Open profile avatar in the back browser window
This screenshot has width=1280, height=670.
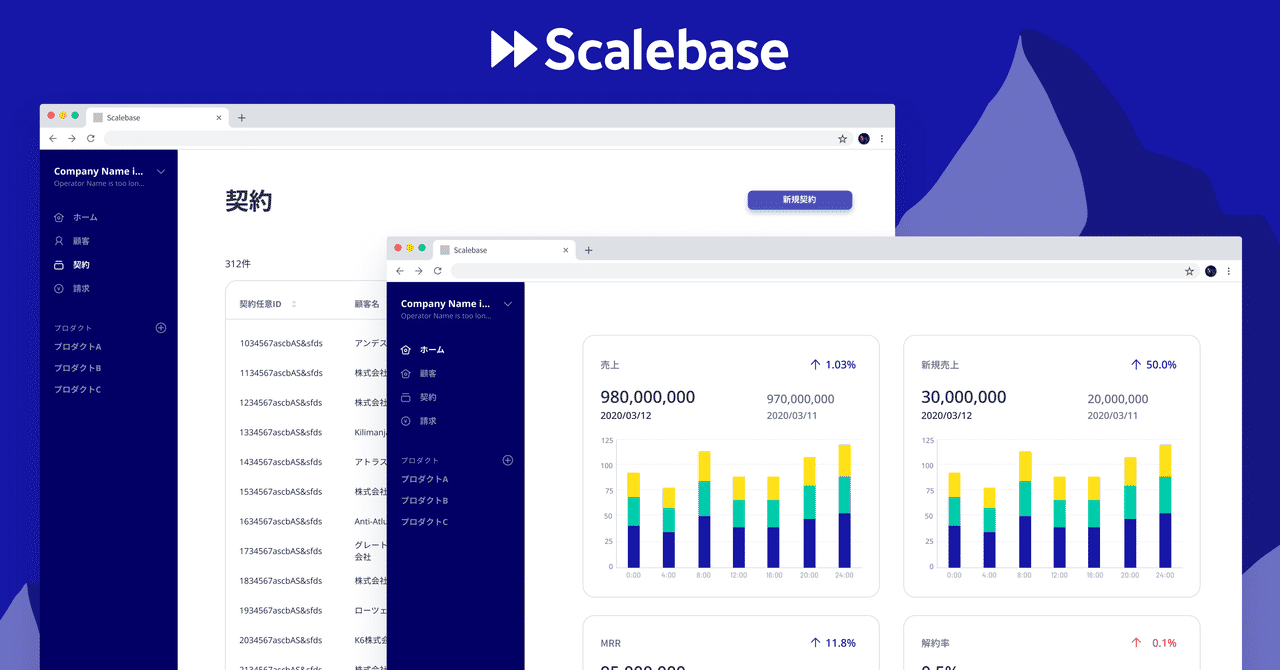pyautogui.click(x=863, y=139)
